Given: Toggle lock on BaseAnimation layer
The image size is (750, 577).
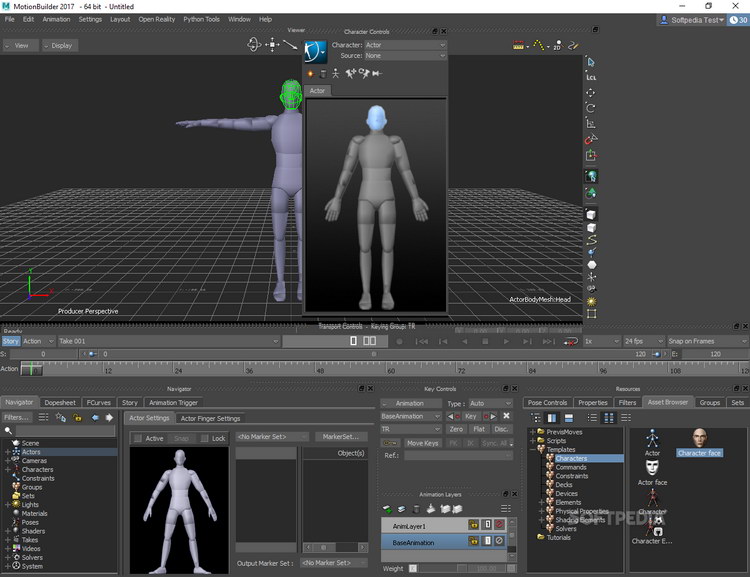Looking at the screenshot, I should 474,541.
